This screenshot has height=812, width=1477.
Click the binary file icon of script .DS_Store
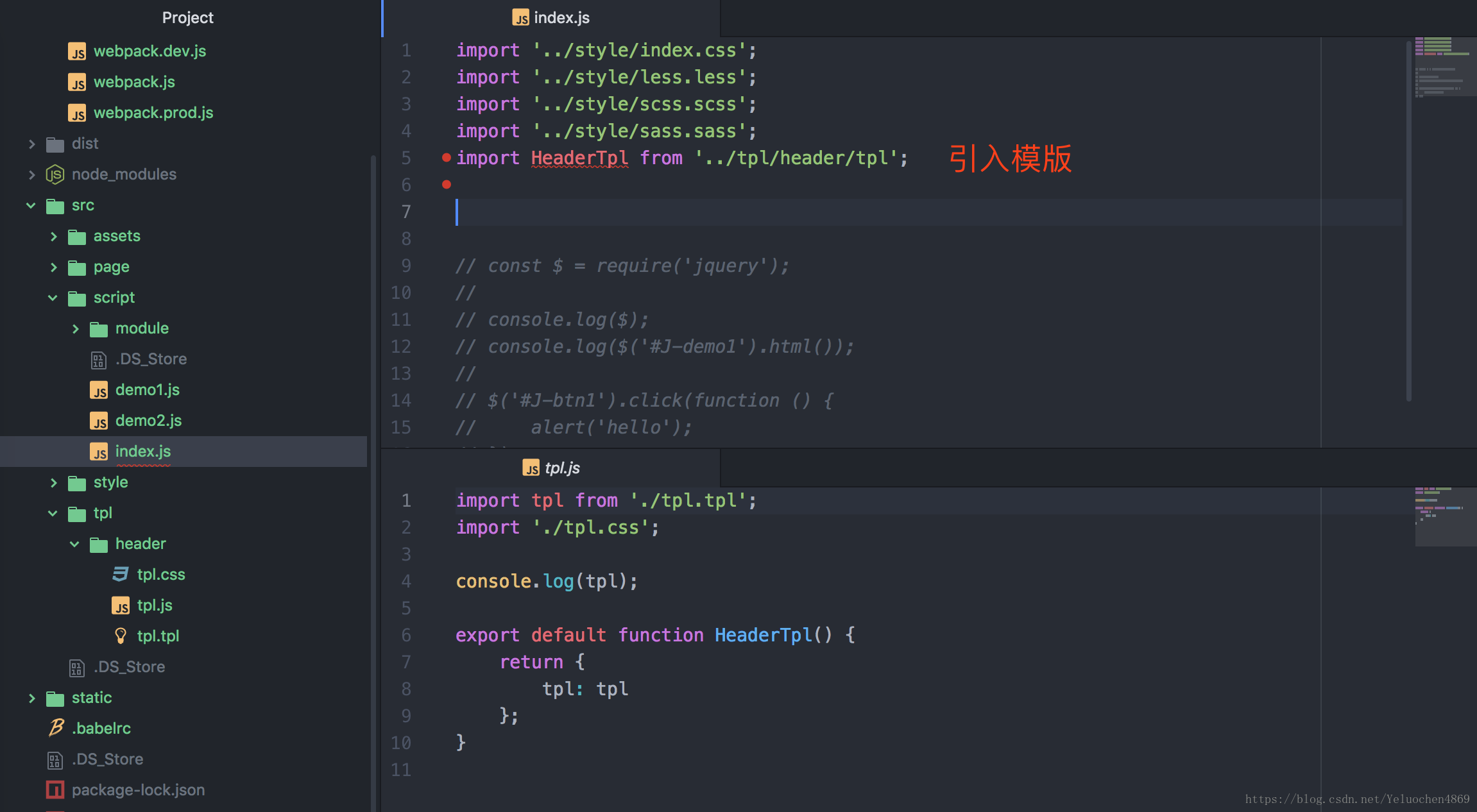pyautogui.click(x=98, y=360)
